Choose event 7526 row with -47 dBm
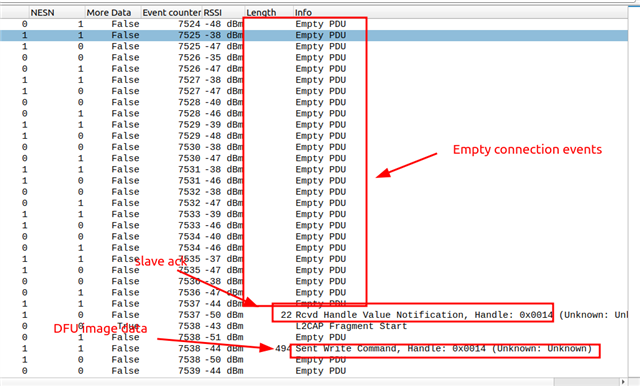 pos(314,69)
